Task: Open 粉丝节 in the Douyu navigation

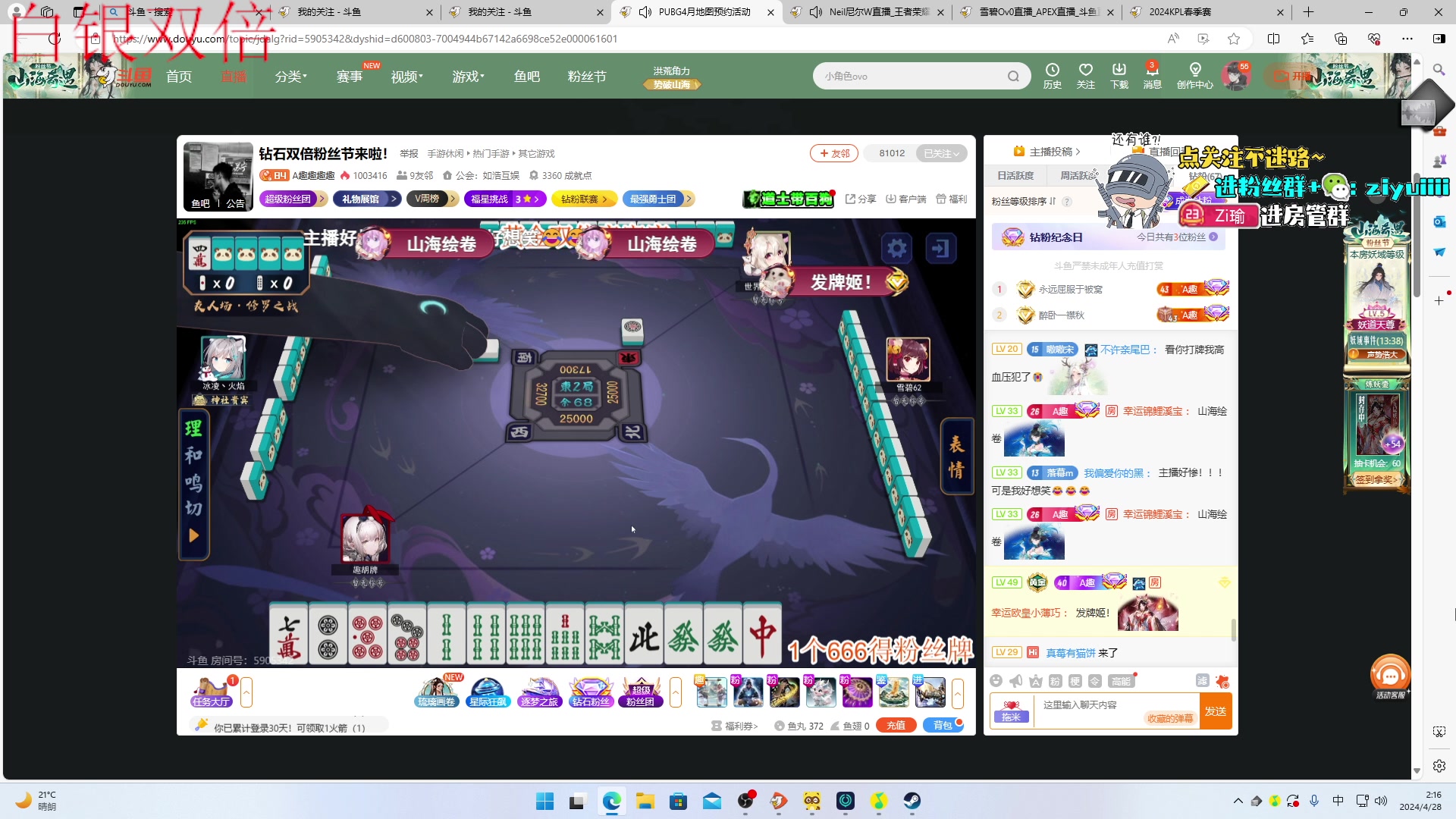Action: point(587,76)
